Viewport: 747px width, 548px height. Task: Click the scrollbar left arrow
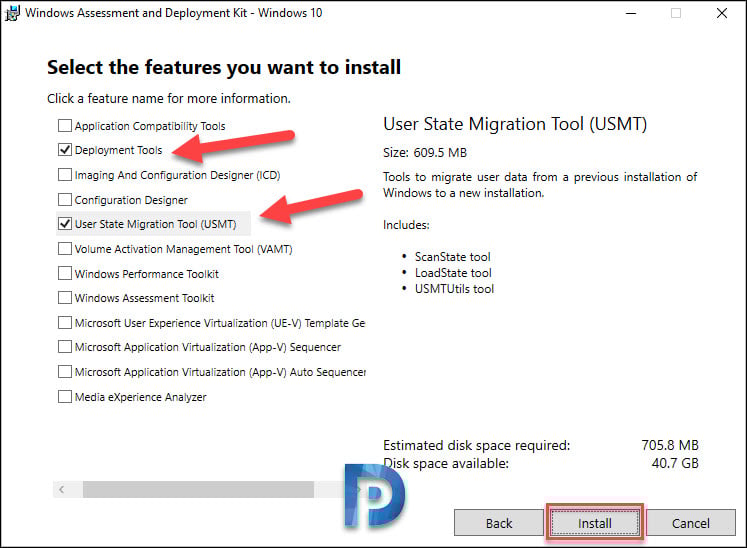61,489
